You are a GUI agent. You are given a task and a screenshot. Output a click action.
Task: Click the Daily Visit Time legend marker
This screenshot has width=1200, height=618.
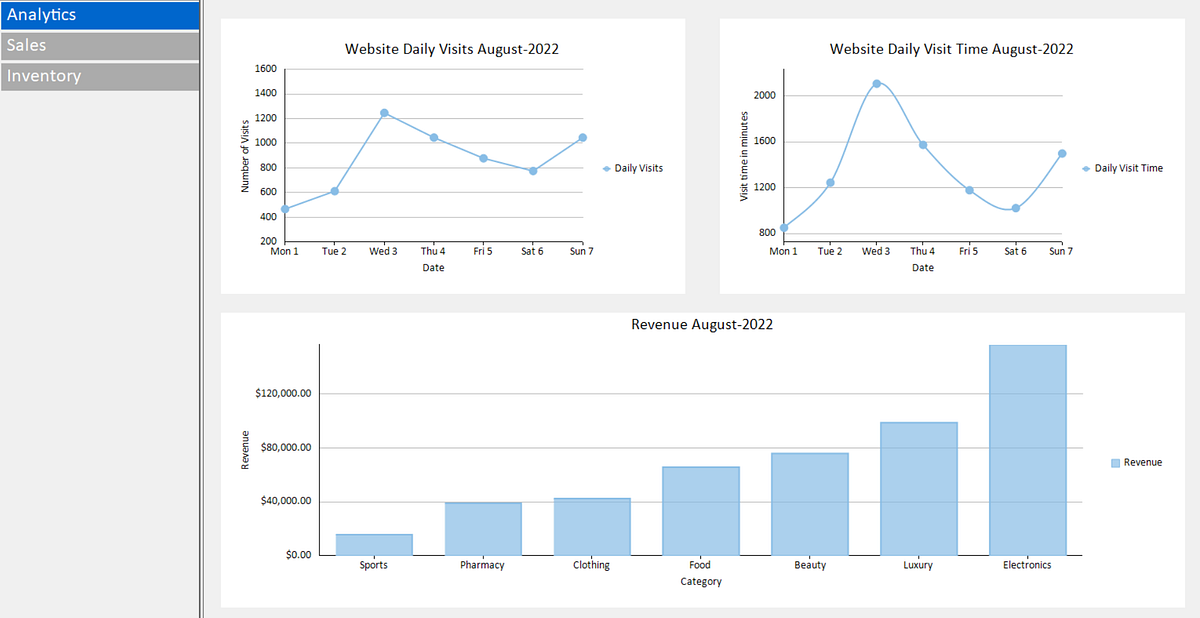[1087, 168]
